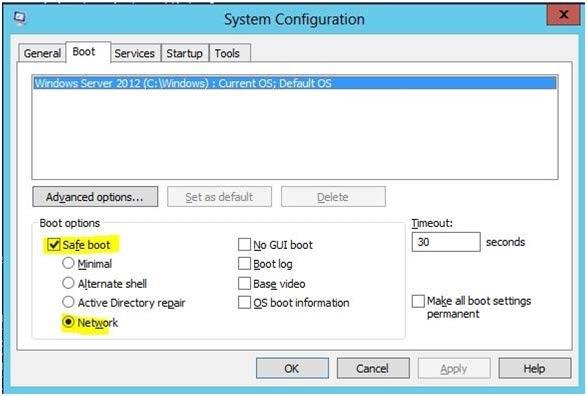The image size is (587, 396).
Task: Go to the Startup tab
Action: (x=185, y=53)
